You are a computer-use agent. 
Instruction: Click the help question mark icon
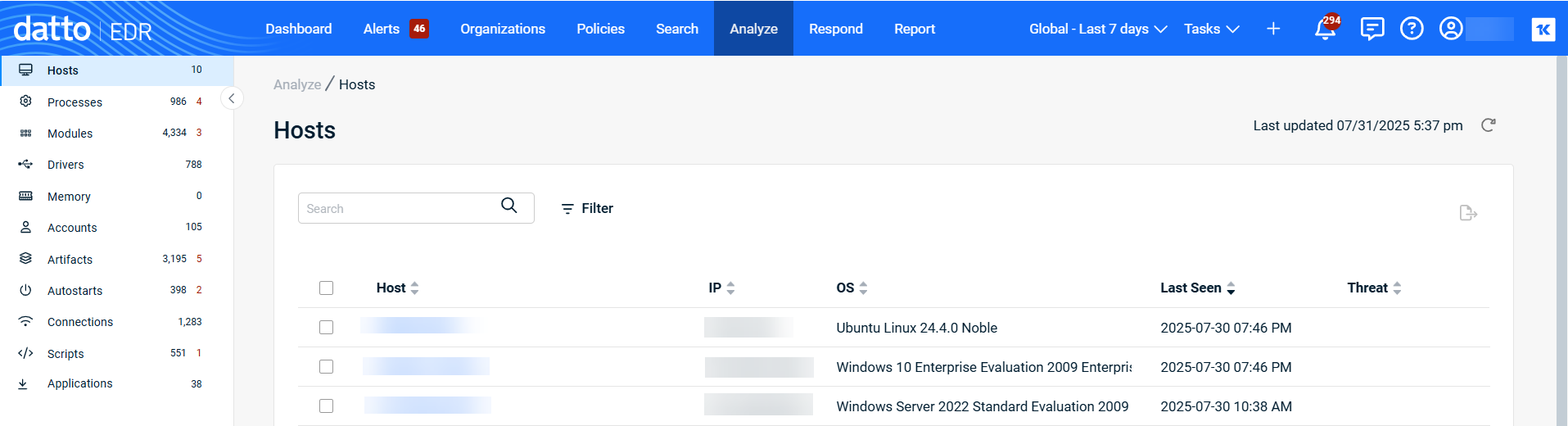[1412, 29]
